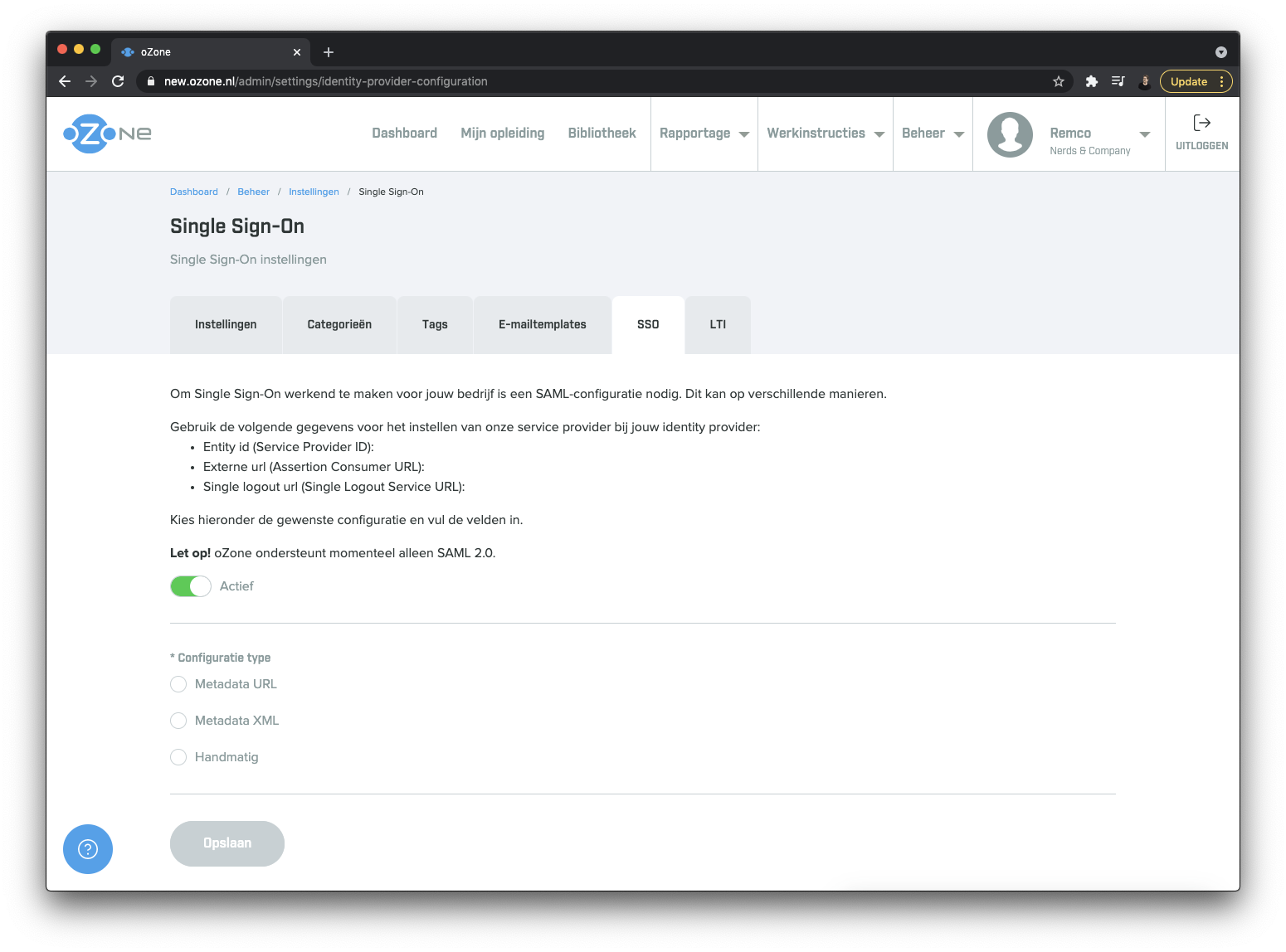This screenshot has width=1286, height=952.
Task: Open the LTI tab
Action: (717, 324)
